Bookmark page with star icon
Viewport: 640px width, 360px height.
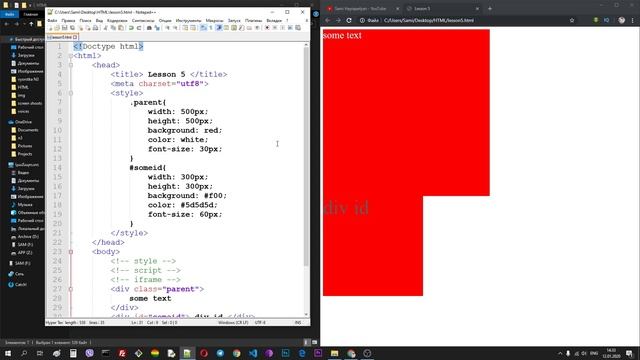coord(572,20)
